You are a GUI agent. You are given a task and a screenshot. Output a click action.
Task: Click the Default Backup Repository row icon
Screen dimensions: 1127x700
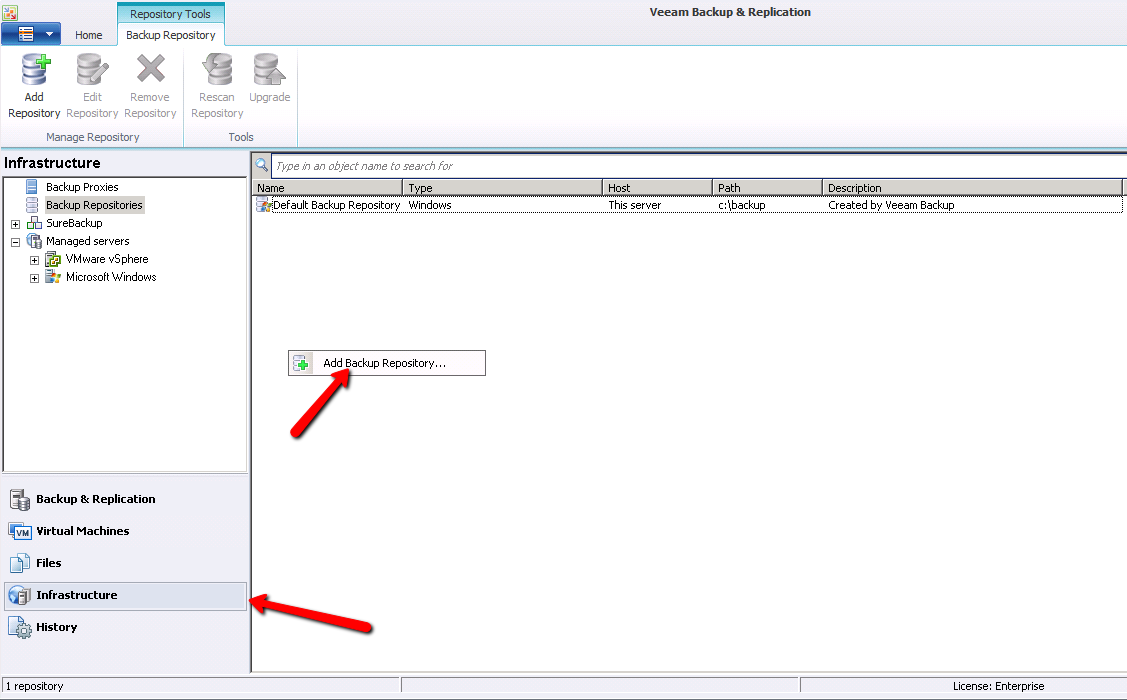[x=264, y=205]
